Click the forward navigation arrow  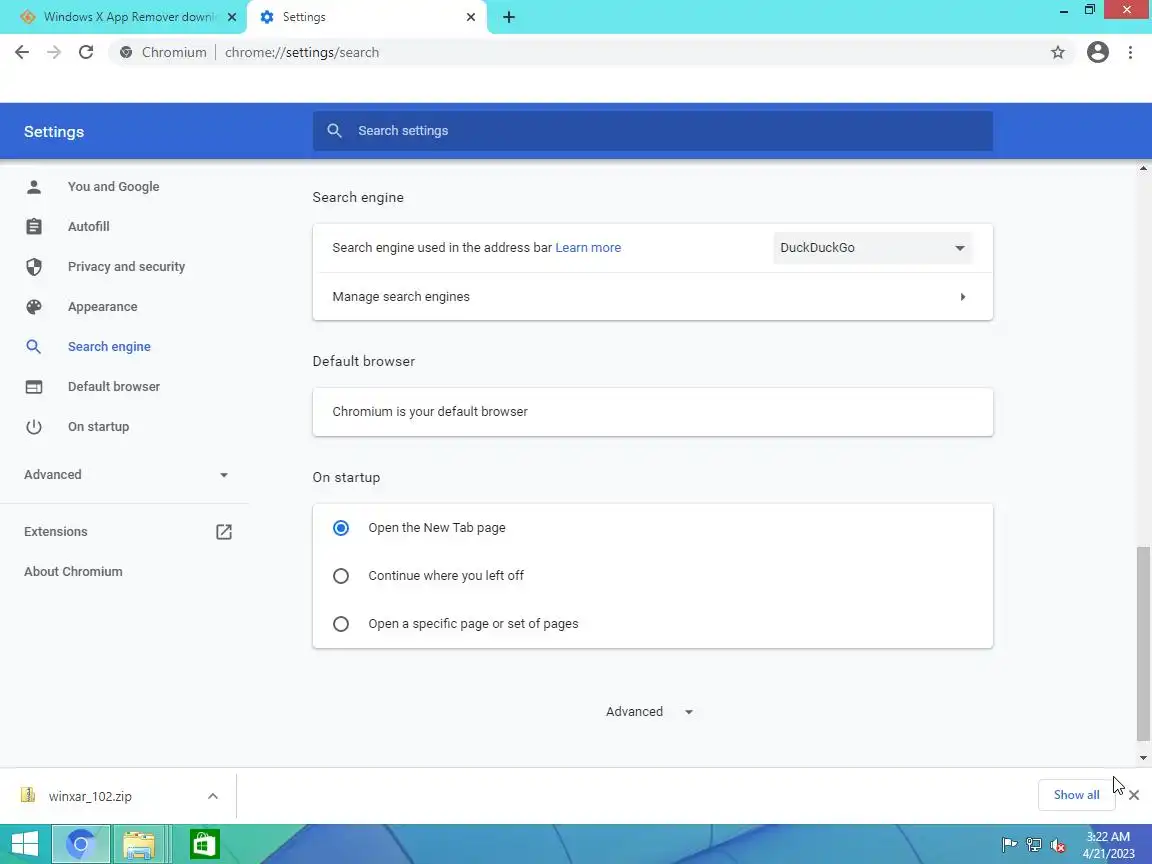(x=54, y=52)
